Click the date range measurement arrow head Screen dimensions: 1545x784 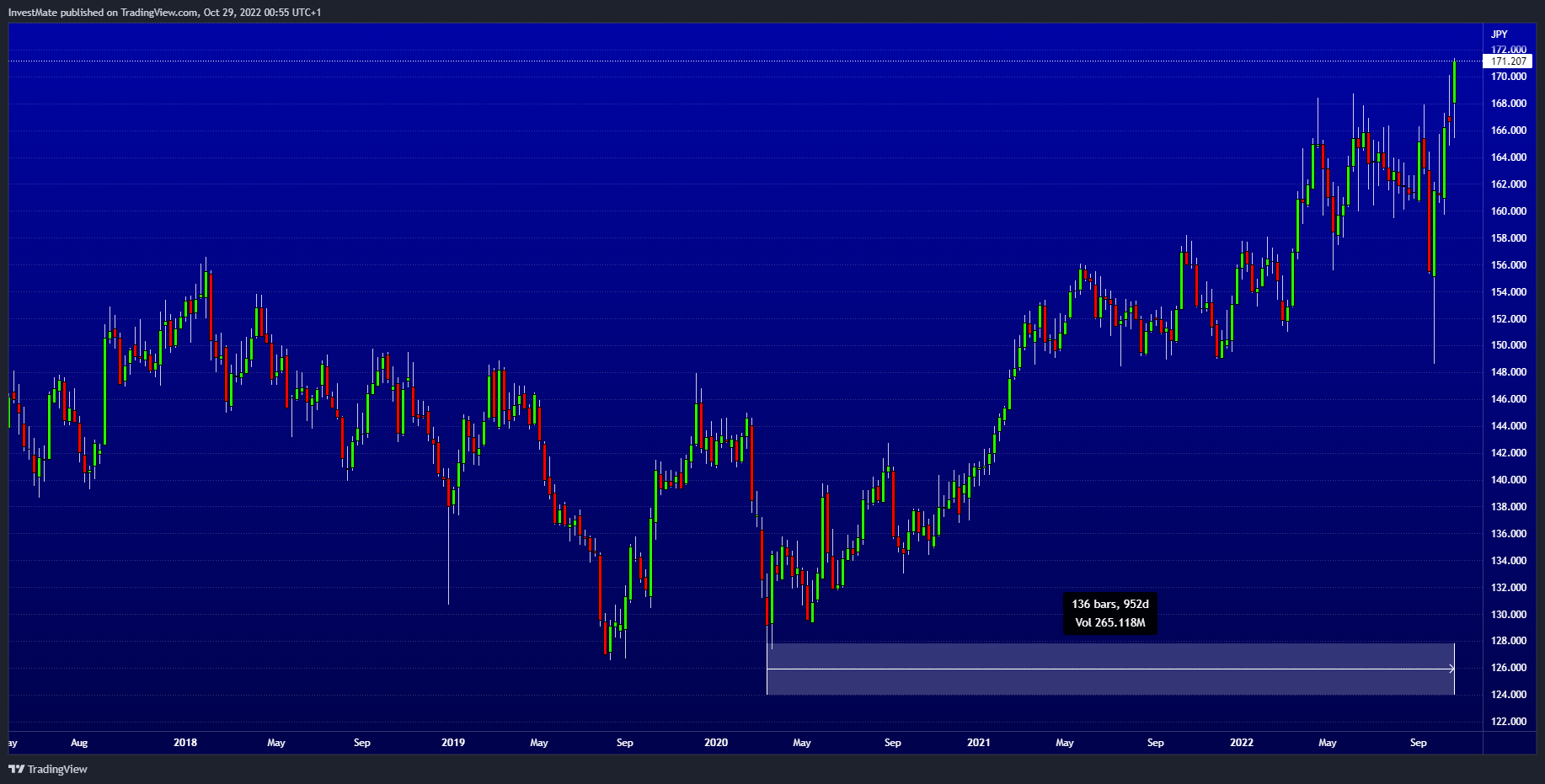click(1451, 669)
